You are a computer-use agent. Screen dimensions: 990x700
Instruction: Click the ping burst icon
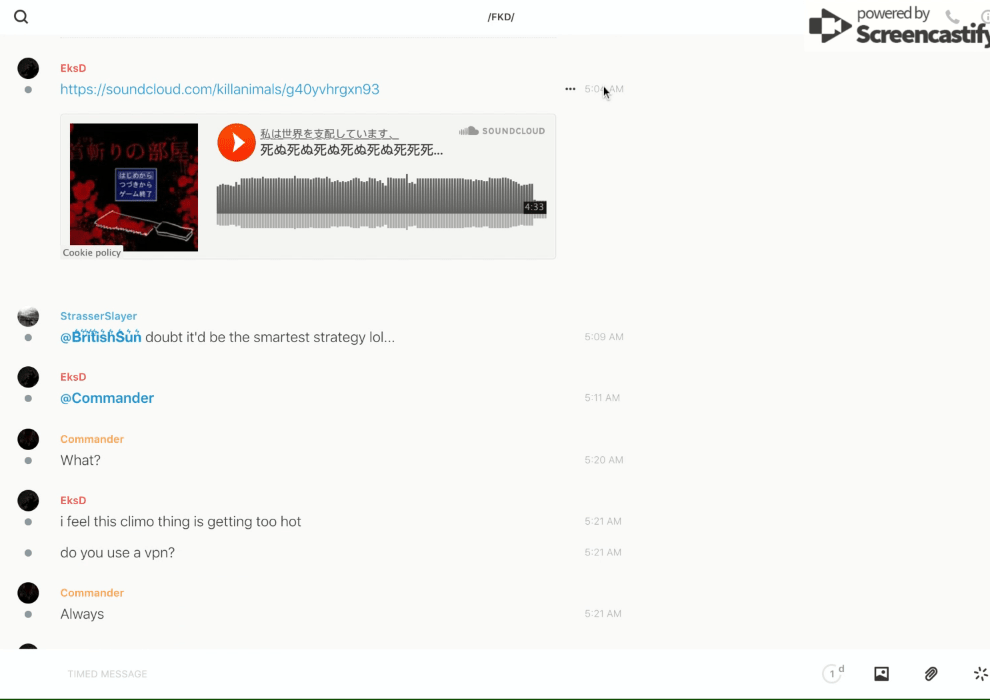point(980,674)
